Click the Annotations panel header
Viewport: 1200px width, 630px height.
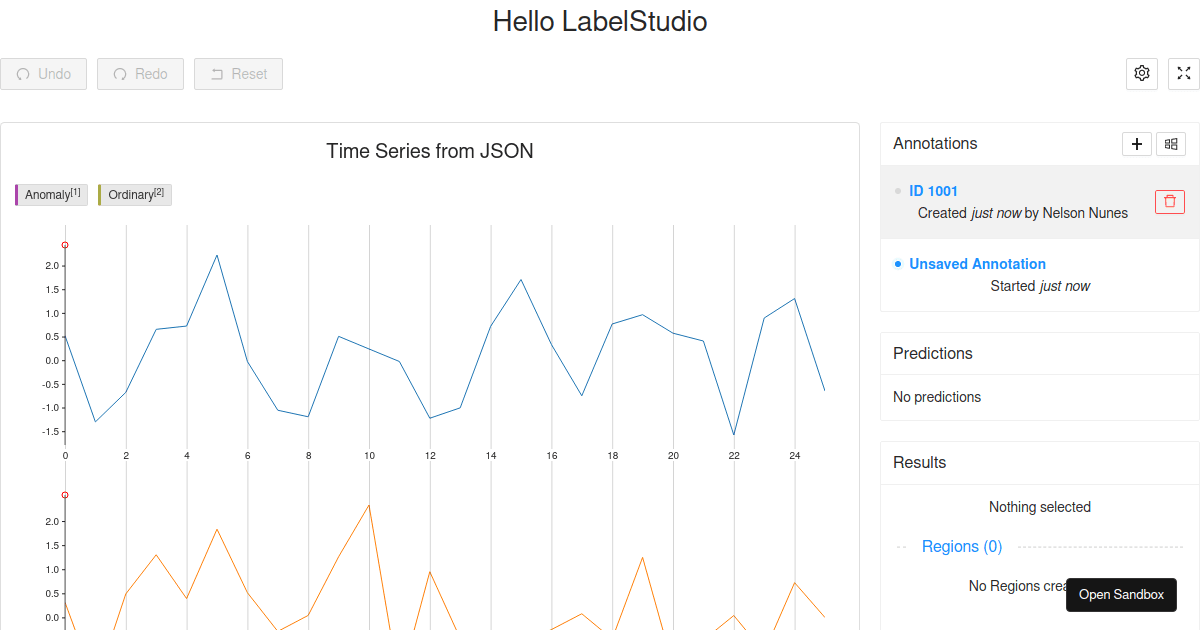[x=935, y=143]
